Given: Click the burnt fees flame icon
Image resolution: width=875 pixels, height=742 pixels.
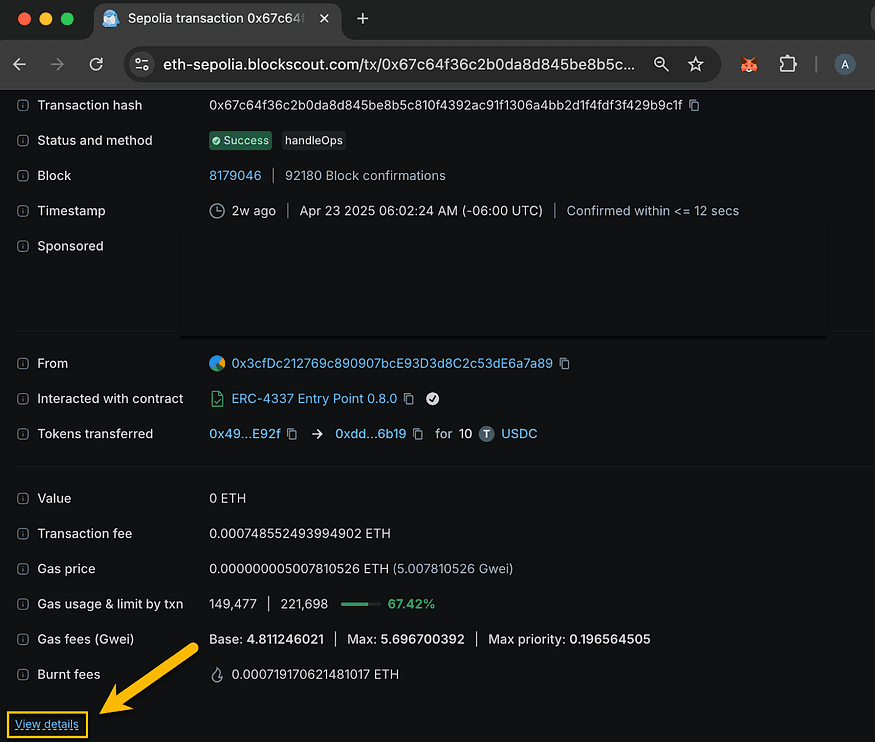Looking at the screenshot, I should (217, 674).
